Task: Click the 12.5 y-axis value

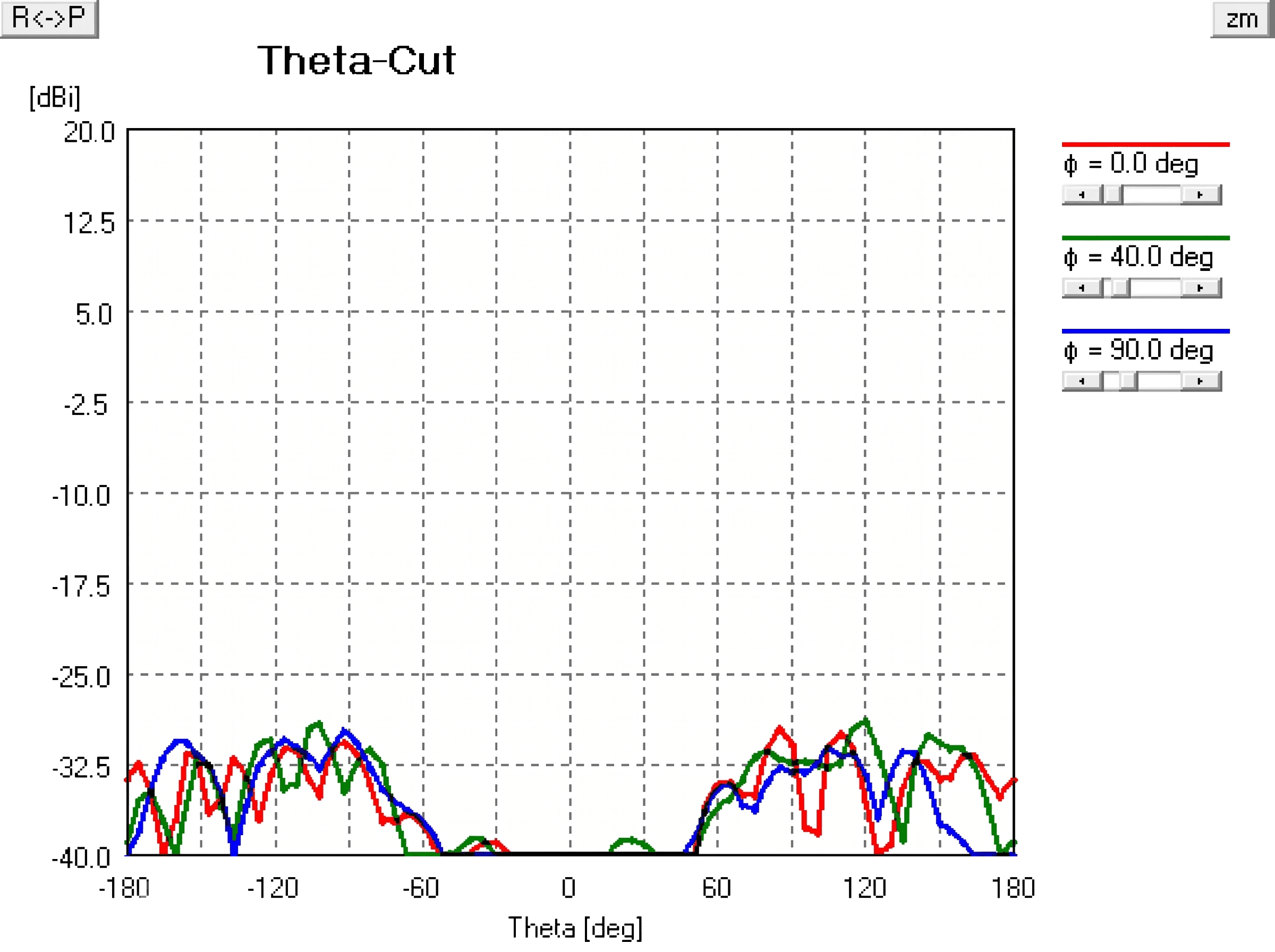Action: point(89,223)
